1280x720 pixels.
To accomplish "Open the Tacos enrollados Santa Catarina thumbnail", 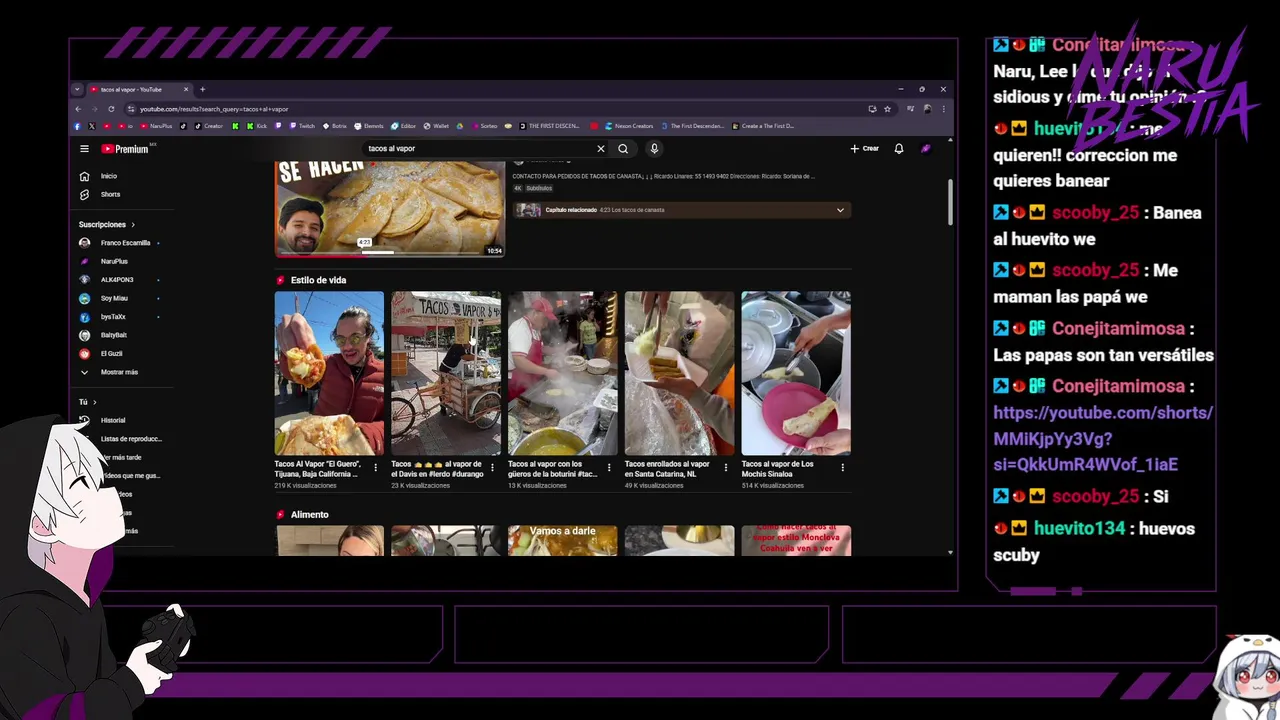I will point(679,373).
